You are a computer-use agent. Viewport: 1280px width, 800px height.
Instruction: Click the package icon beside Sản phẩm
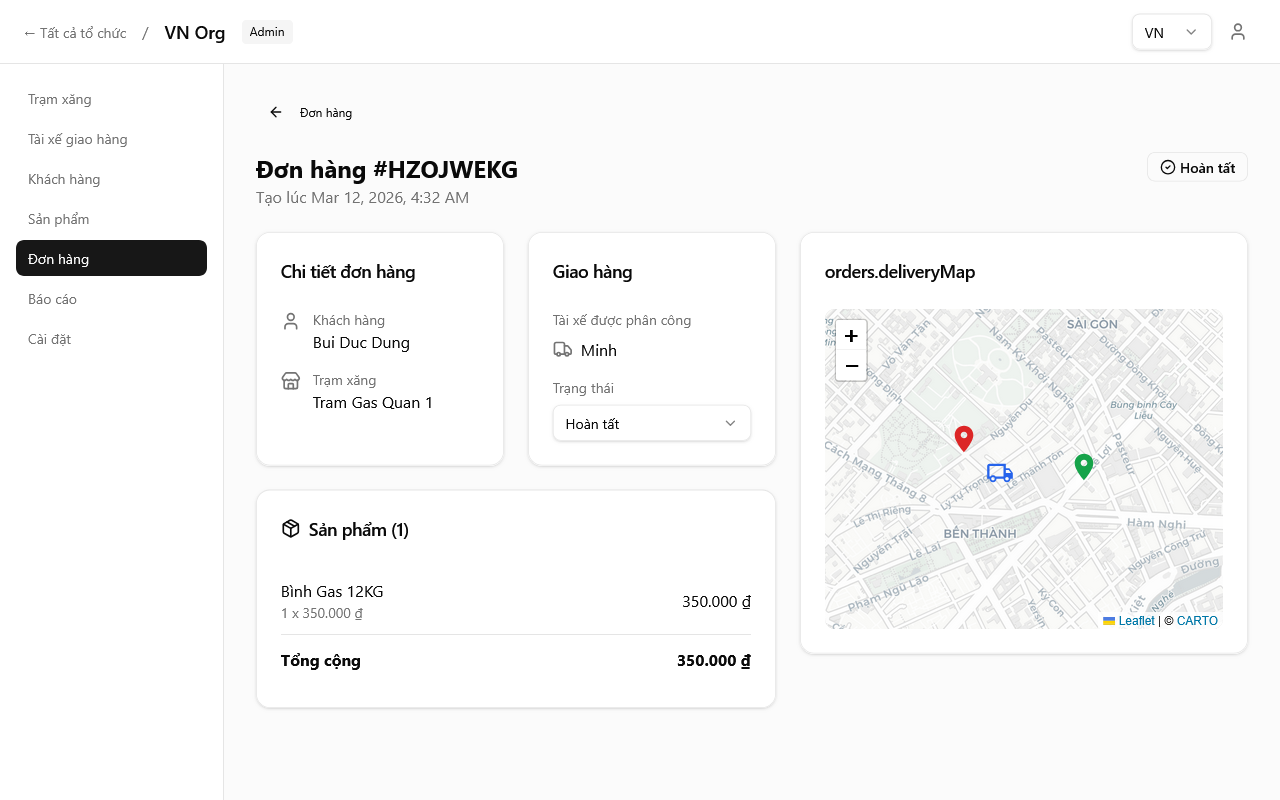[290, 528]
